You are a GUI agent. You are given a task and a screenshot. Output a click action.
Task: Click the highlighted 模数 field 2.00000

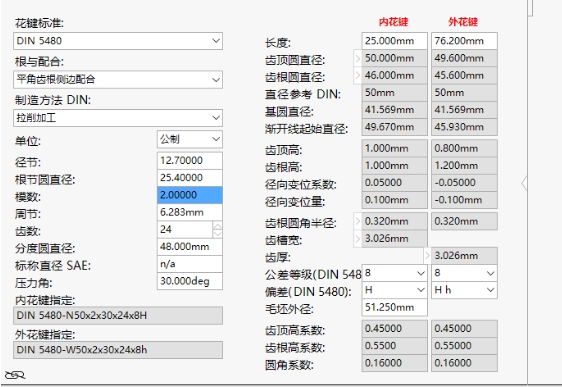pos(190,195)
